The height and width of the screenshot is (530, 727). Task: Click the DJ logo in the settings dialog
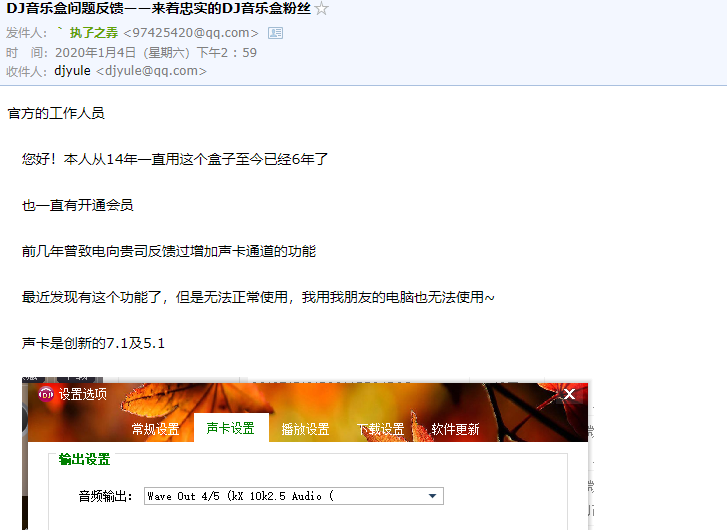[46, 394]
